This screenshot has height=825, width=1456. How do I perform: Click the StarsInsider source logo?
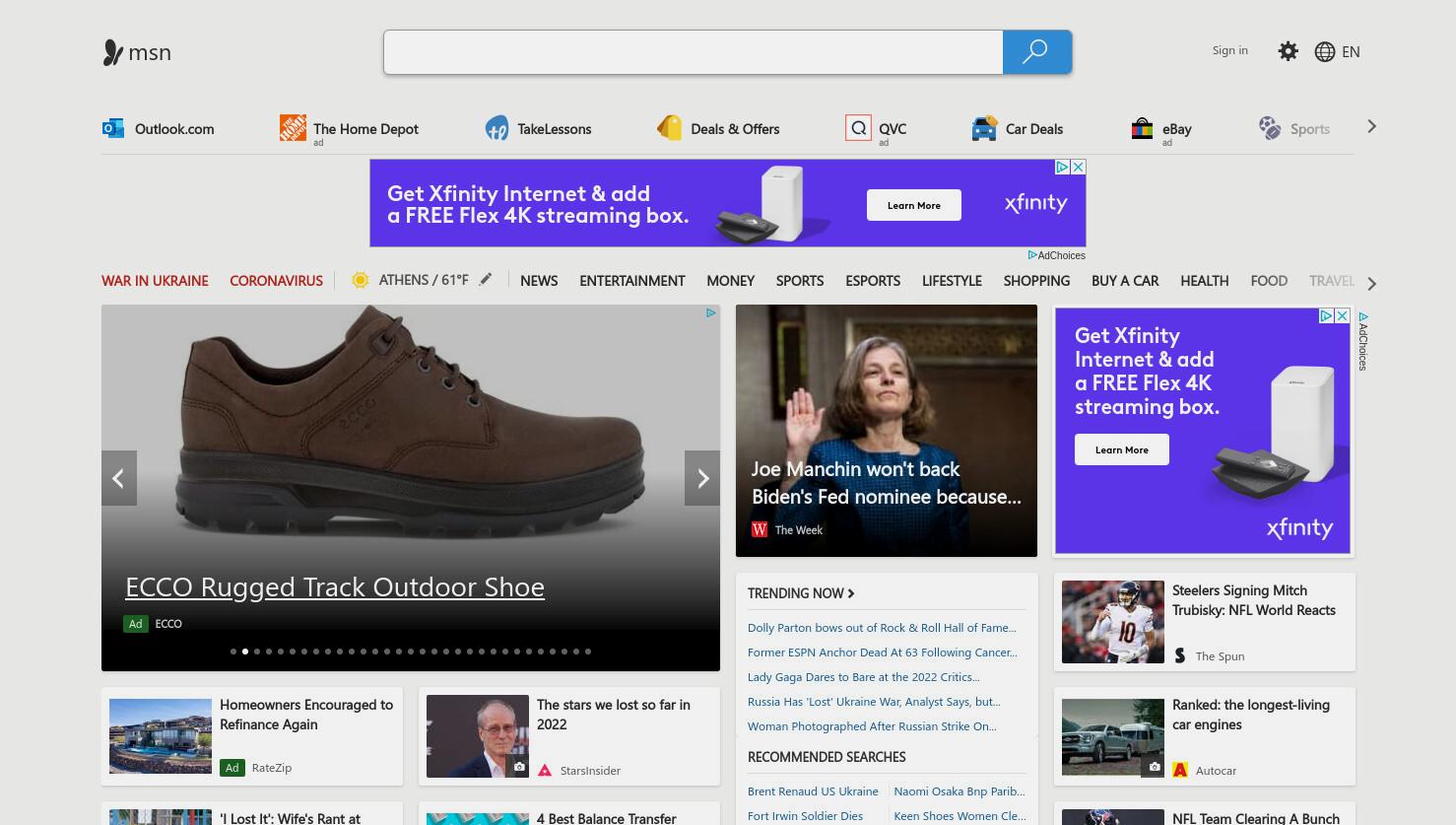tap(545, 770)
